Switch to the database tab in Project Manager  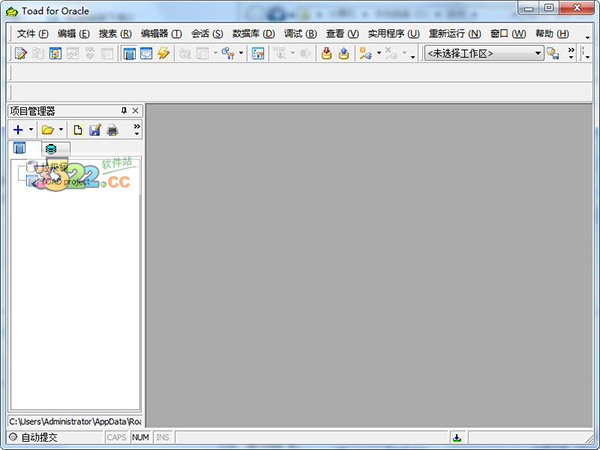(x=51, y=149)
